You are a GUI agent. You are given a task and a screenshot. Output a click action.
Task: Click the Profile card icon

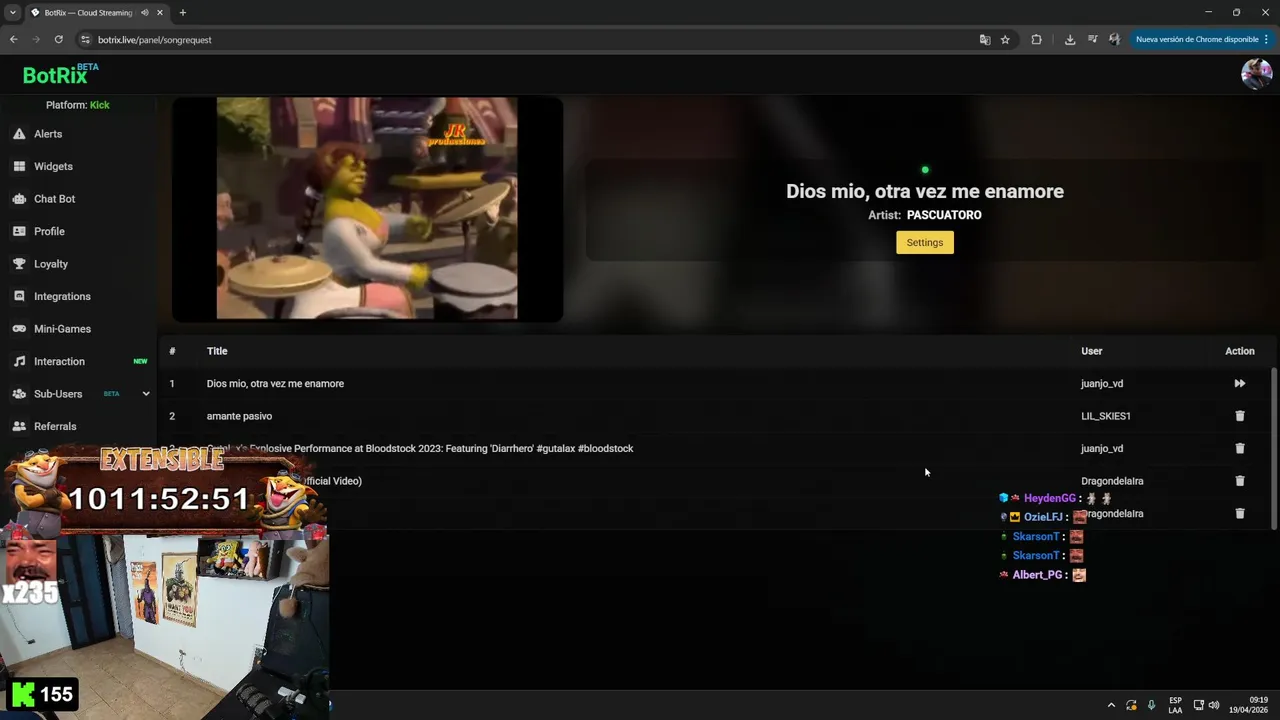click(19, 231)
